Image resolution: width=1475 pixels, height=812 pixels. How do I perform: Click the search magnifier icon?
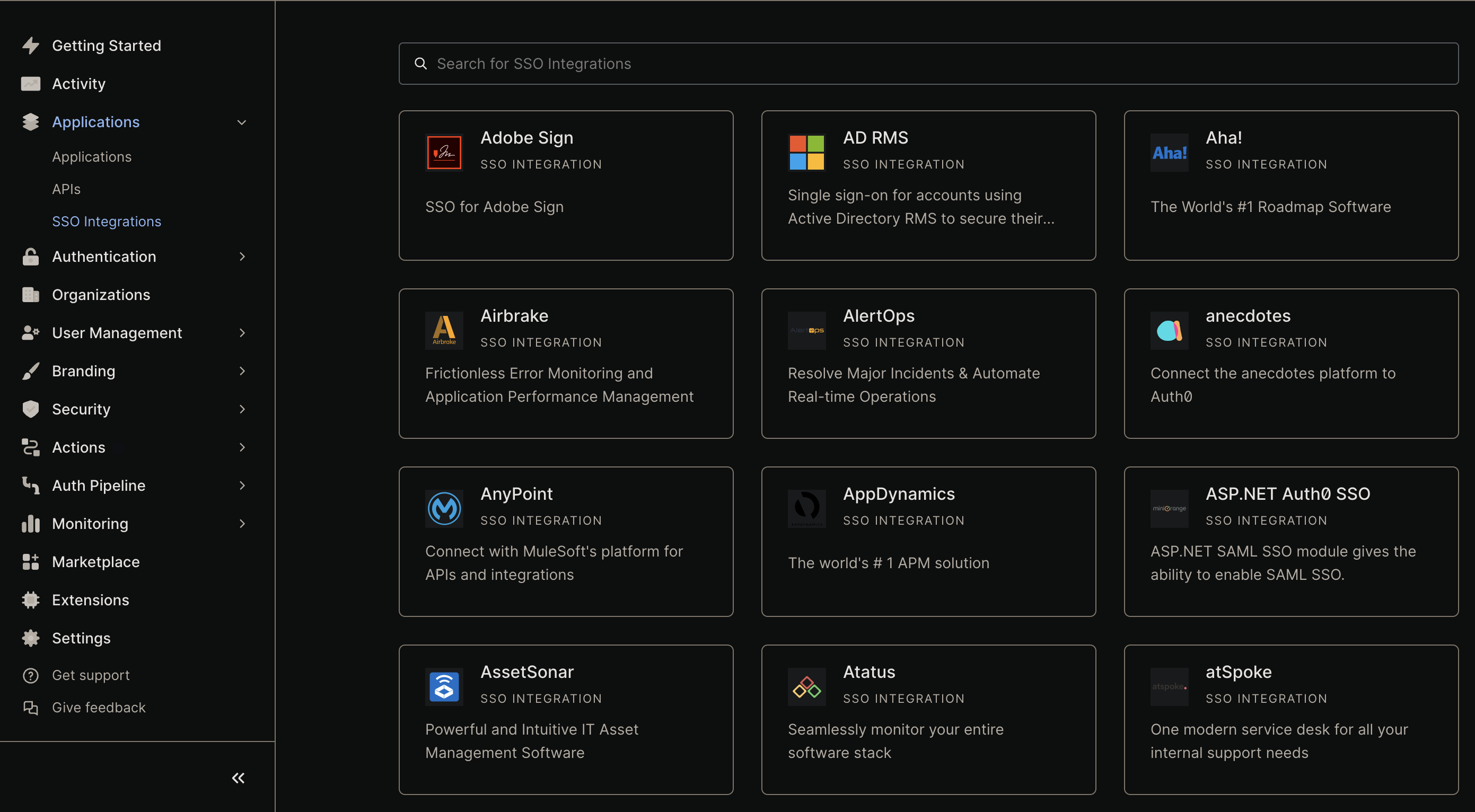(420, 64)
